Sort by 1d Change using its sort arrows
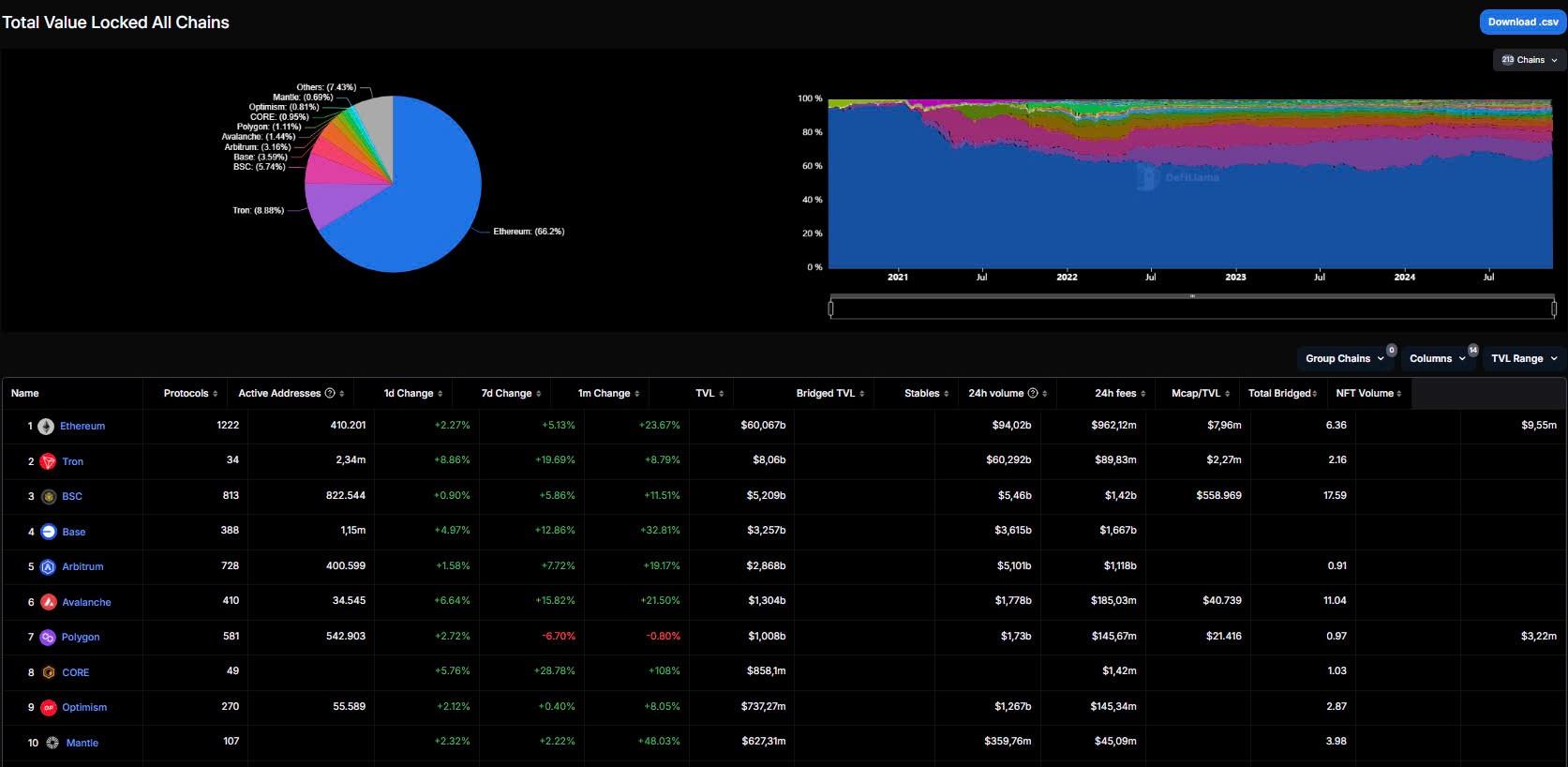The width and height of the screenshot is (1568, 767). pyautogui.click(x=441, y=394)
